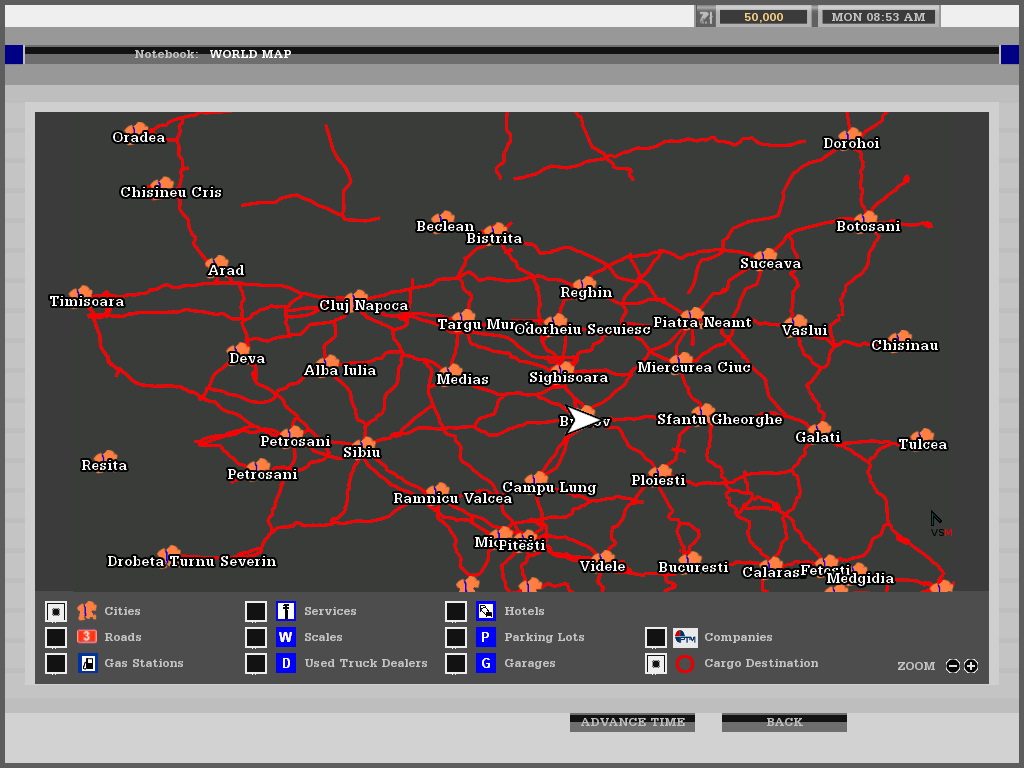Click the white truck position arrow on map
1024x768 pixels.
[x=580, y=420]
